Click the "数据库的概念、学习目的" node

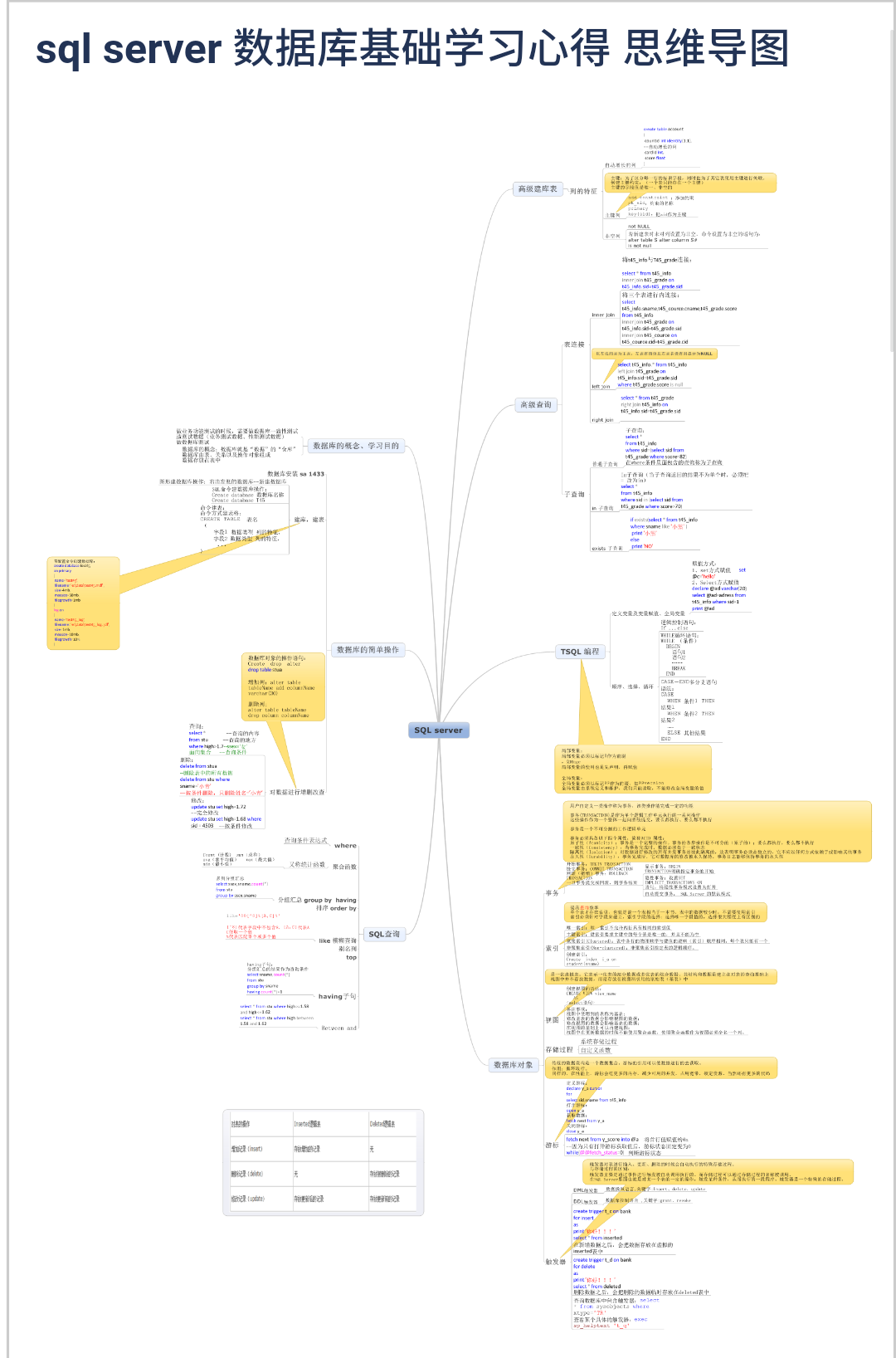[356, 446]
